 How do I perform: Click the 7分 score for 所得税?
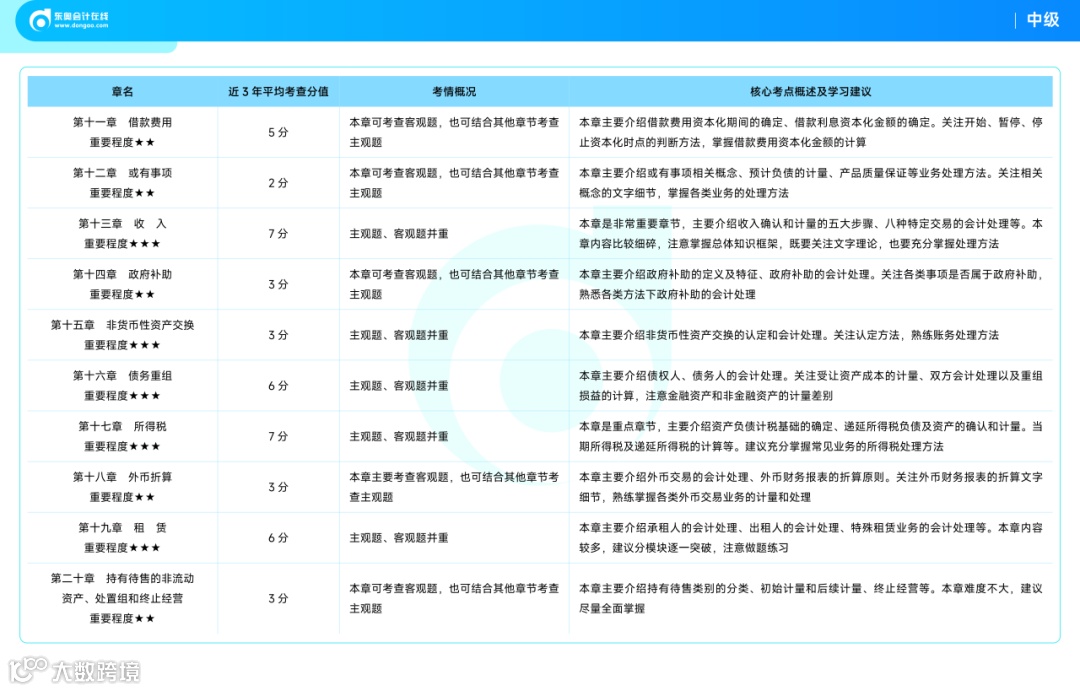point(278,436)
